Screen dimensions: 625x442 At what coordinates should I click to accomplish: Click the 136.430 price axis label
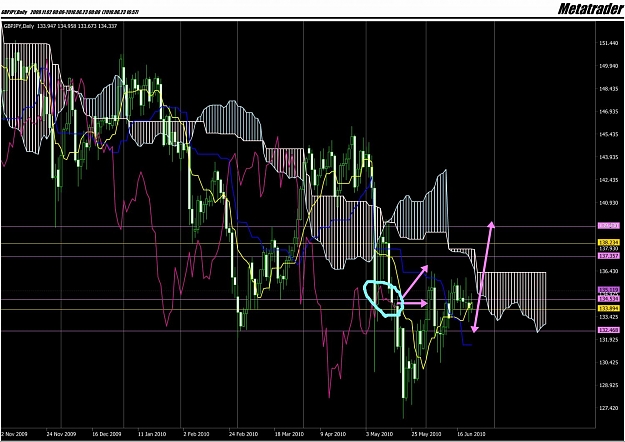[x=608, y=271]
